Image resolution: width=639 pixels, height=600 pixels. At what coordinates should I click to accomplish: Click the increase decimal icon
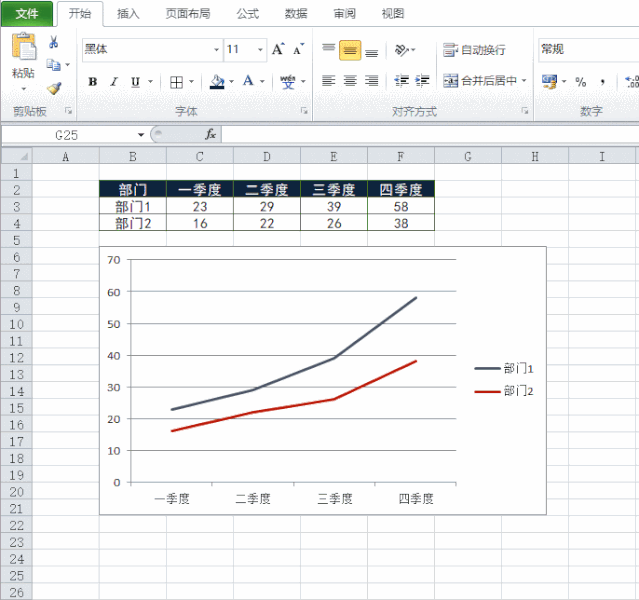coord(632,82)
